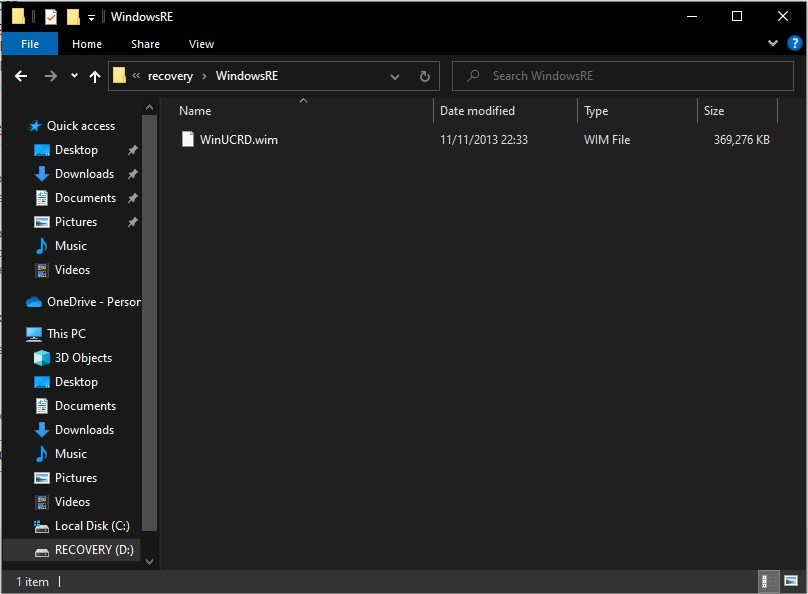Click the WinUCRD.wim file icon
Viewport: 808px width, 594px height.
coord(188,139)
